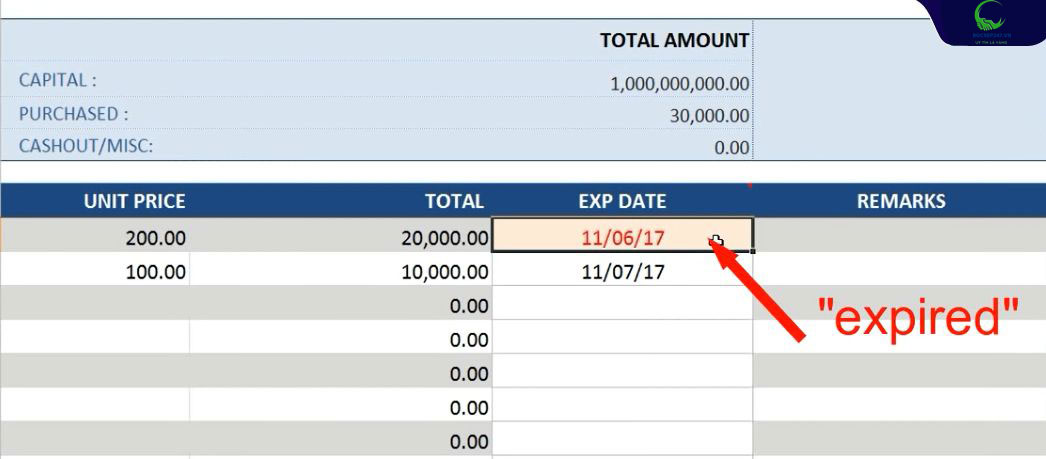1046x459 pixels.
Task: Click the TOTAL AMOUNT heading cell
Action: [x=673, y=41]
